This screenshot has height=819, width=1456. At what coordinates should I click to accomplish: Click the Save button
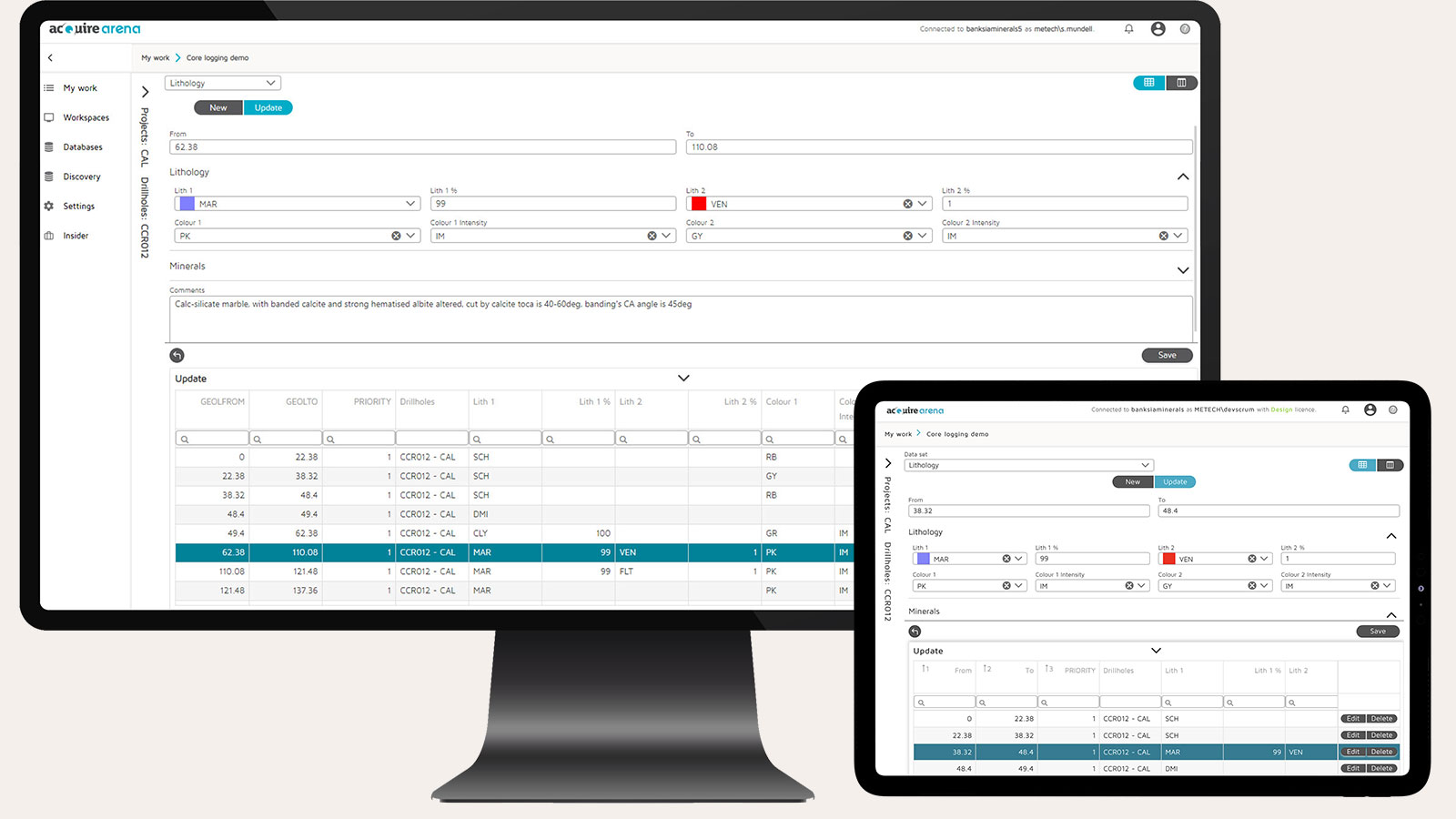tap(1167, 355)
